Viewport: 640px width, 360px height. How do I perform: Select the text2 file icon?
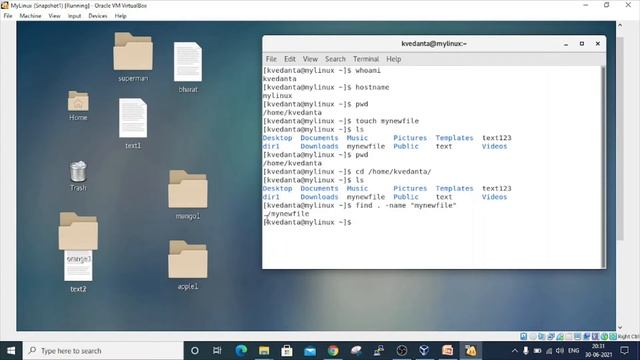click(78, 266)
